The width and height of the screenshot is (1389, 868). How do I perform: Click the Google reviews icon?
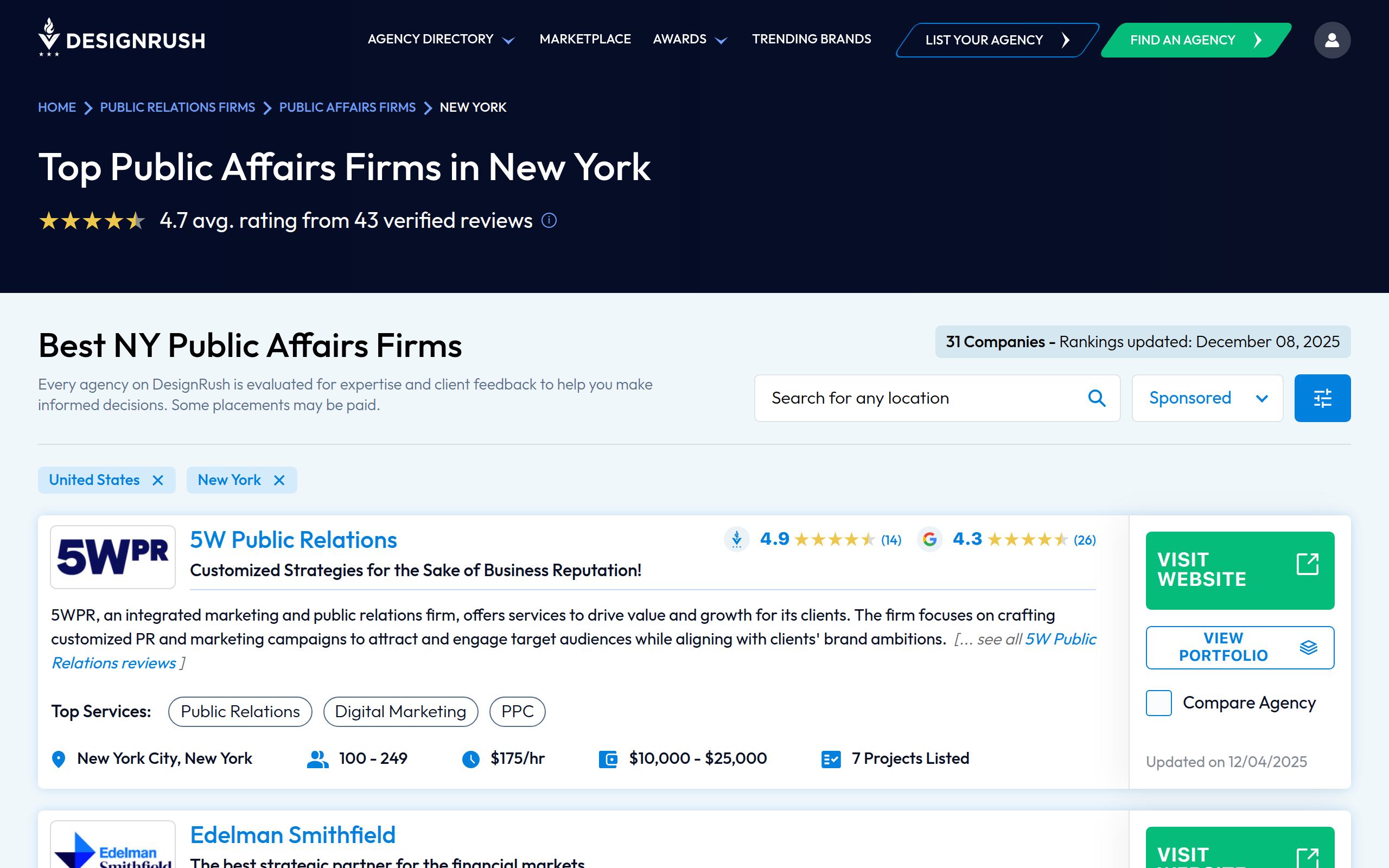coord(930,540)
